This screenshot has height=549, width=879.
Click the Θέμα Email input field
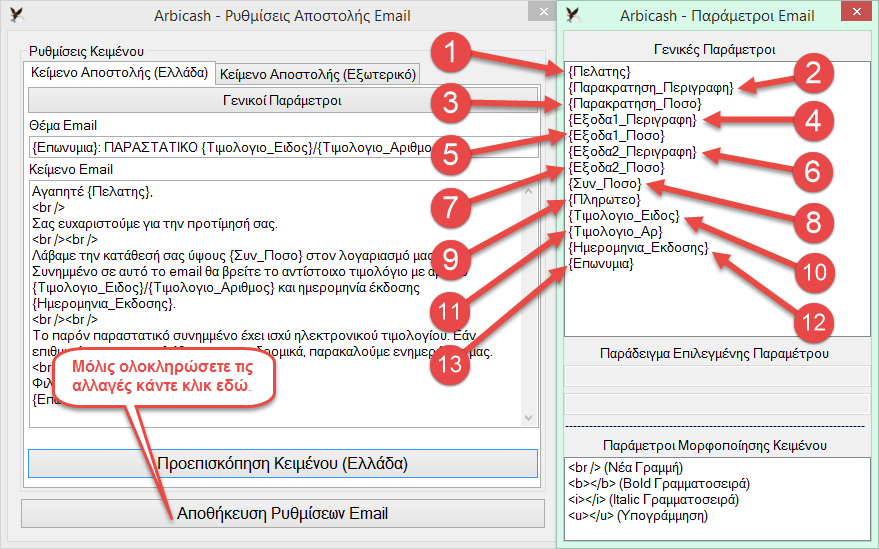pyautogui.click(x=283, y=147)
